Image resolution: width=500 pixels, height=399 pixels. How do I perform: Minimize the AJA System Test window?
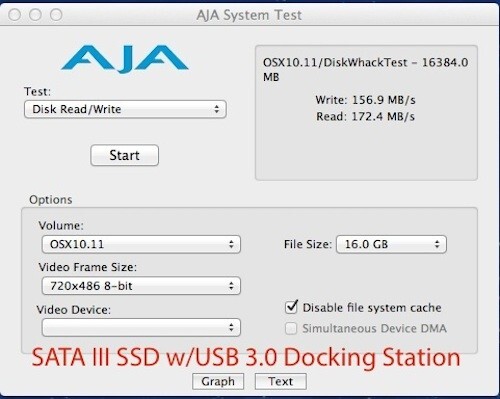[35, 15]
